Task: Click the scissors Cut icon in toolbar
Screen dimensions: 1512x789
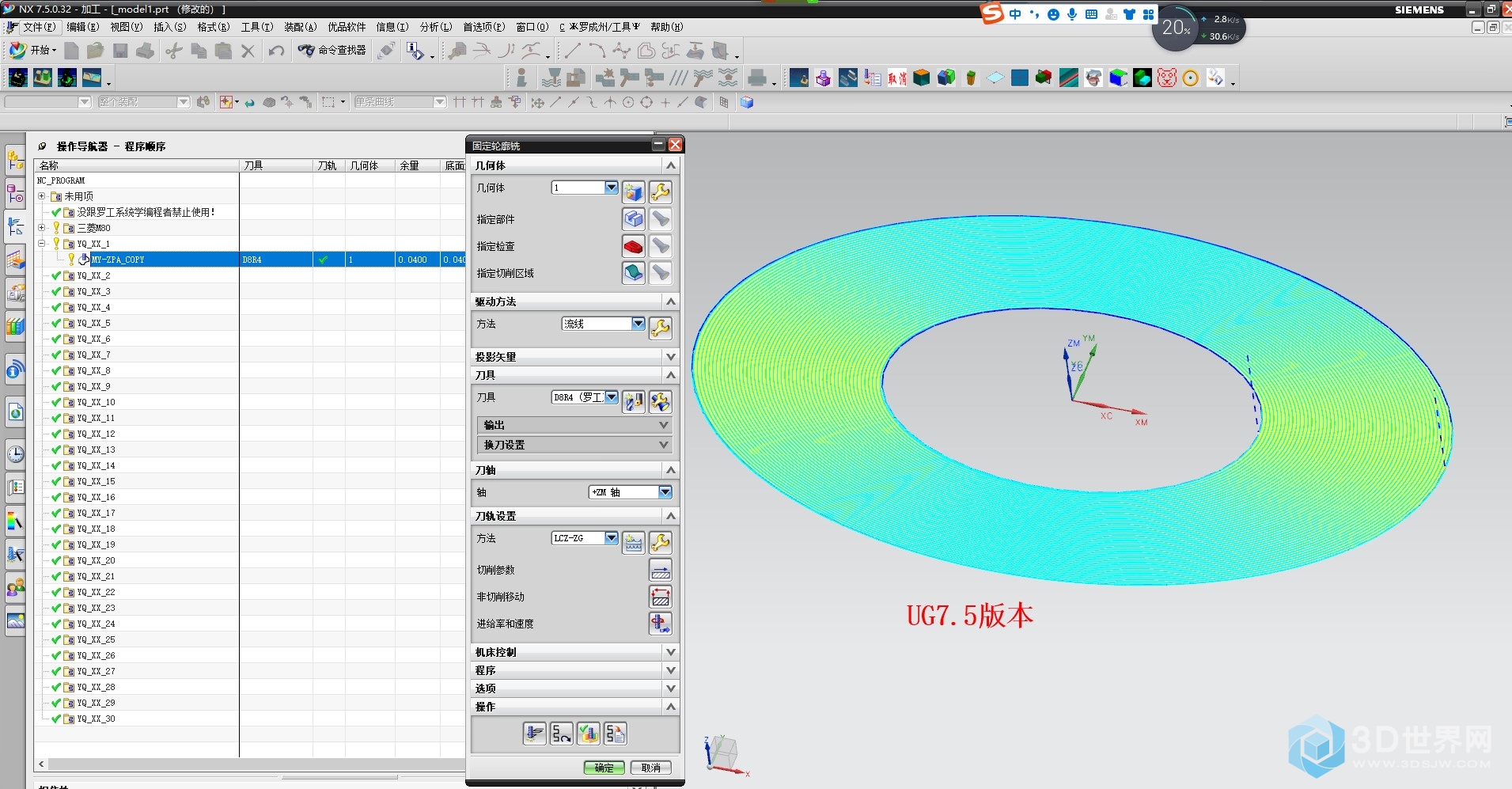Action: (174, 51)
